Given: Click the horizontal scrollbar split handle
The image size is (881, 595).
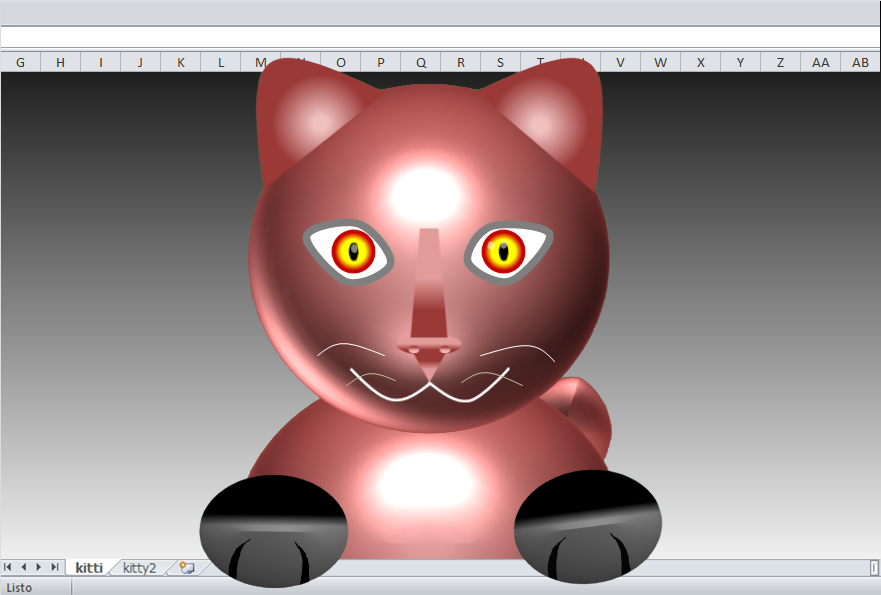Looking at the screenshot, I should [x=874, y=567].
